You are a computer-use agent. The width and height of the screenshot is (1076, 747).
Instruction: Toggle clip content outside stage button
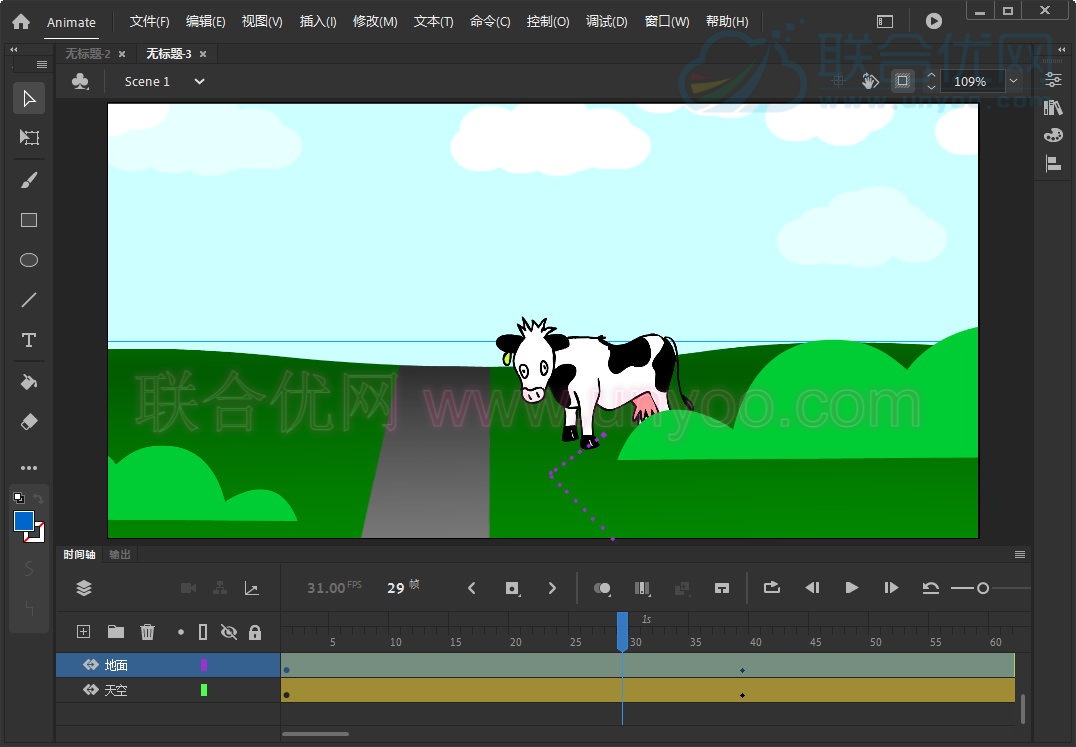[x=902, y=81]
